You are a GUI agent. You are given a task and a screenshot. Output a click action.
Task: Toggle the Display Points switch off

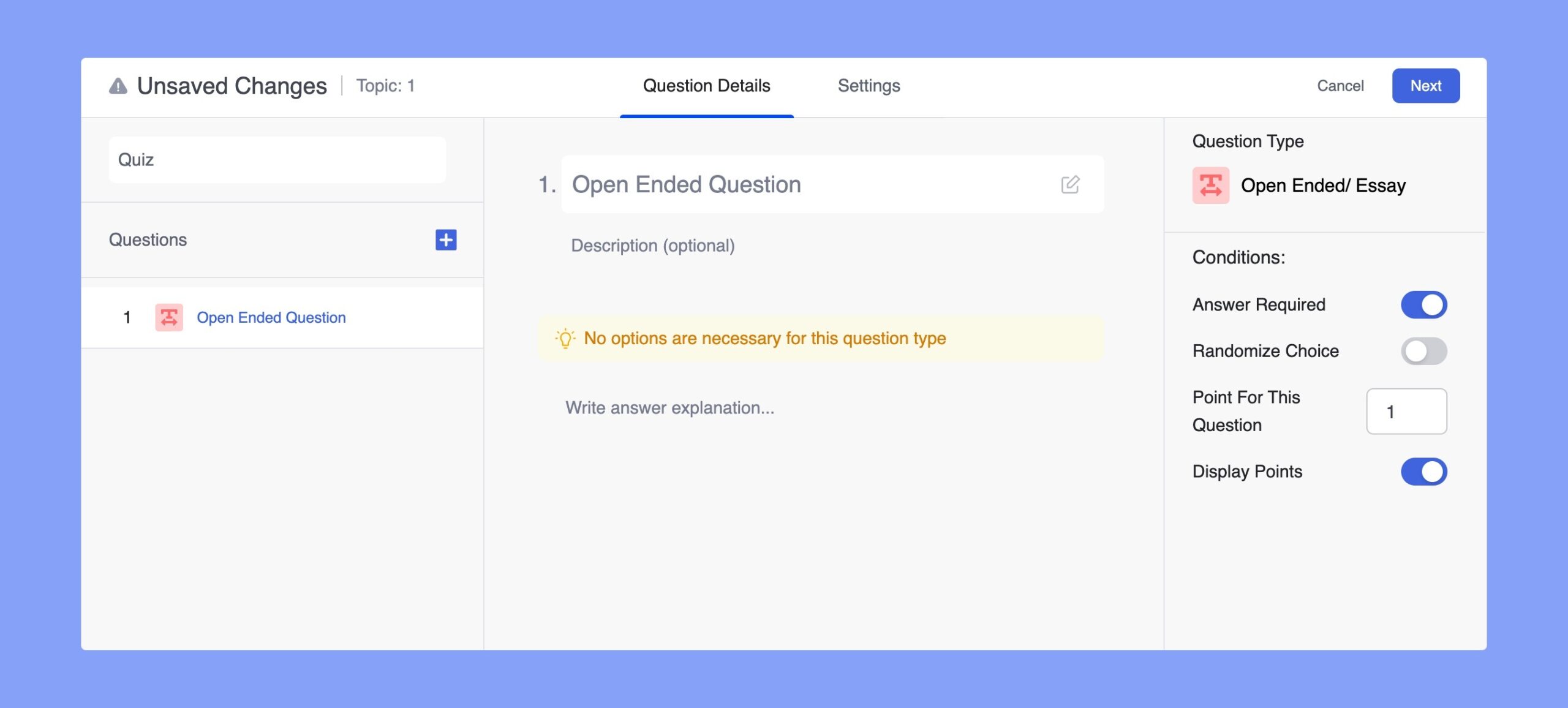pos(1422,470)
